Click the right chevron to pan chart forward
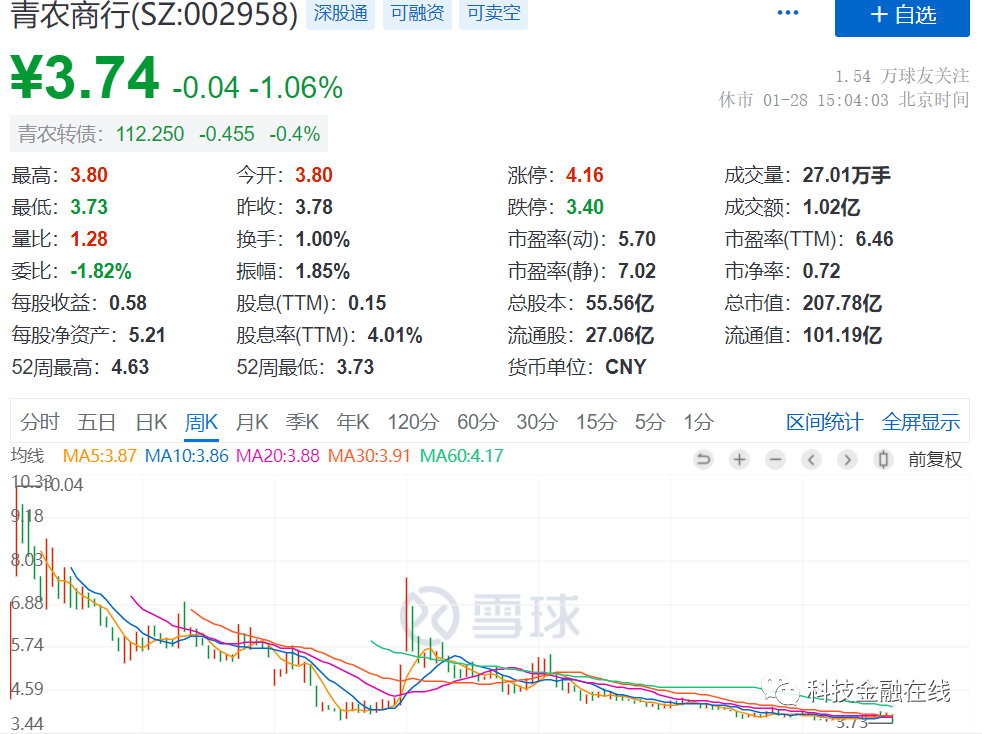The image size is (982, 734). pos(847,459)
